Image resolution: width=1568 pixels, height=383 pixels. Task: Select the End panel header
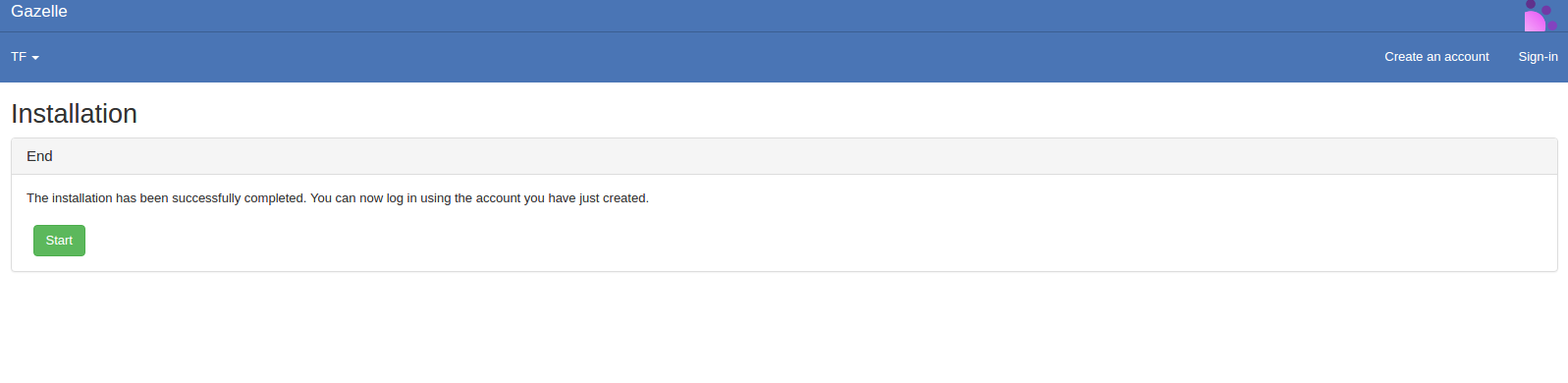point(784,156)
